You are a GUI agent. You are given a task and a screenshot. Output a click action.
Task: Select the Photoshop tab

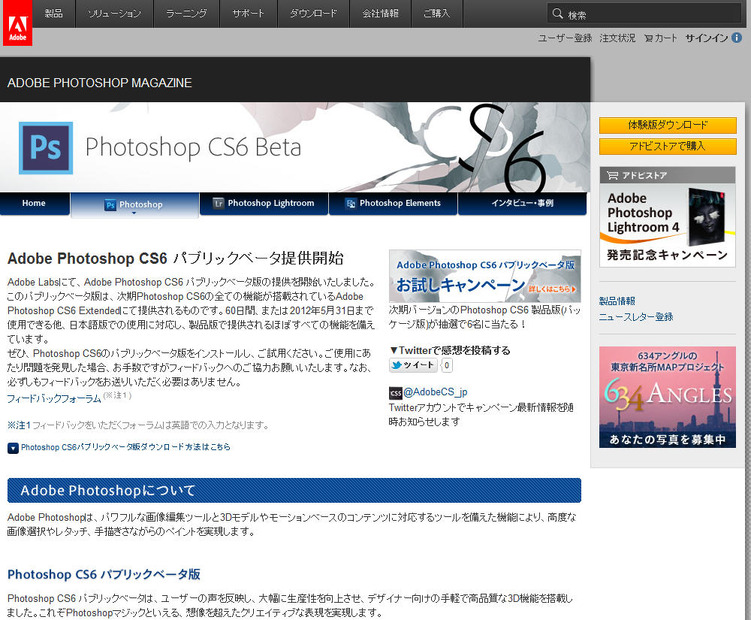click(x=135, y=205)
